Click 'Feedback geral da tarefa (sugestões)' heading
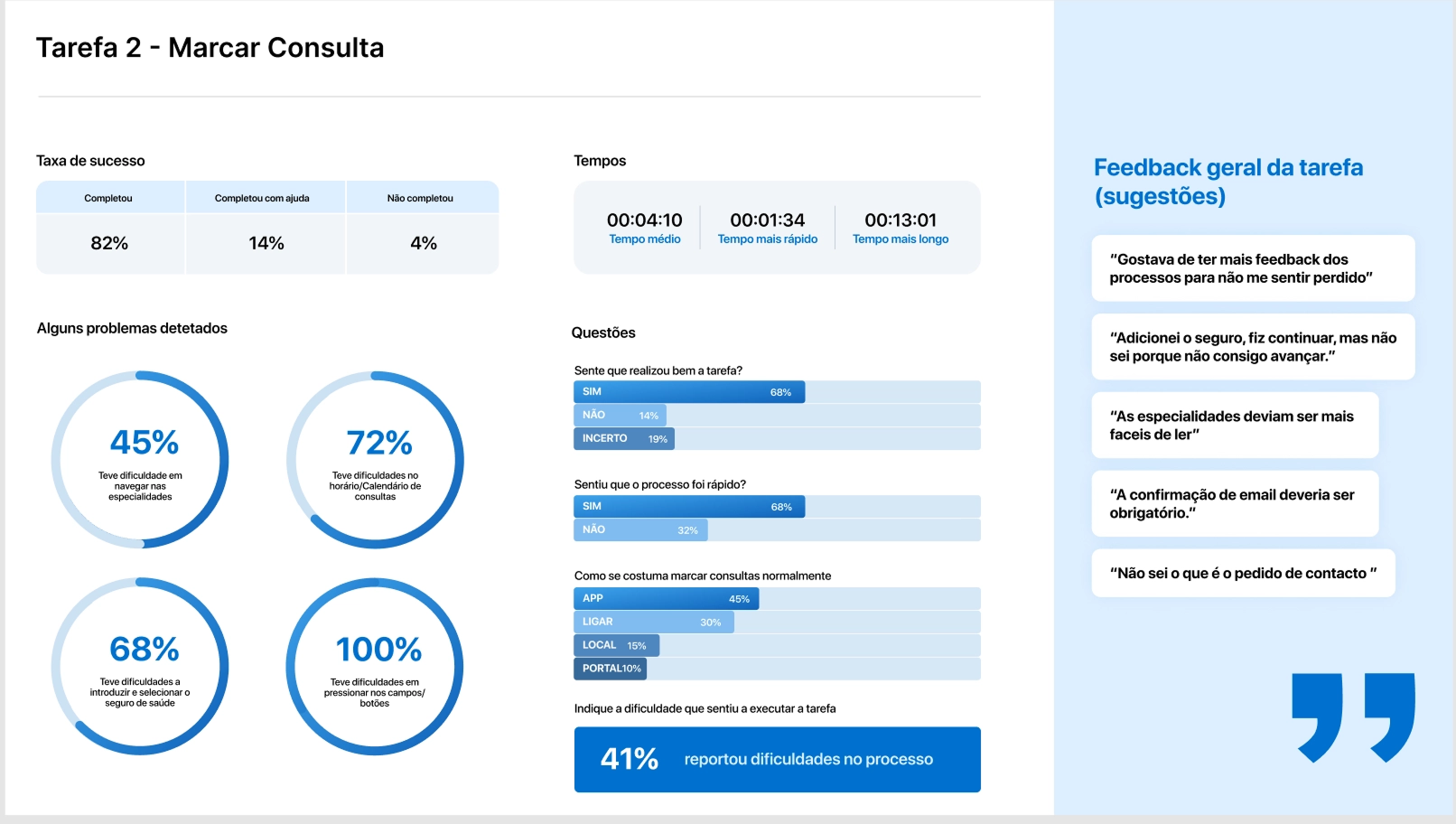The height and width of the screenshot is (824, 1456). [1228, 182]
